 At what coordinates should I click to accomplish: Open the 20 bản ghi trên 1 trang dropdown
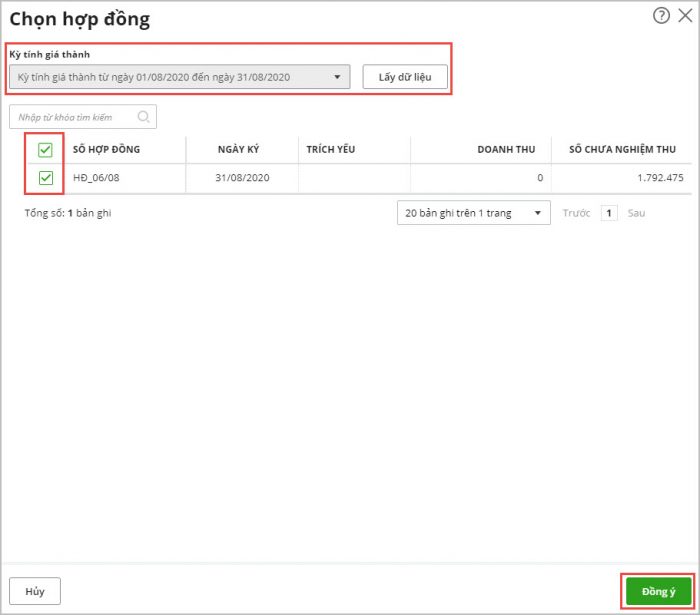click(473, 213)
